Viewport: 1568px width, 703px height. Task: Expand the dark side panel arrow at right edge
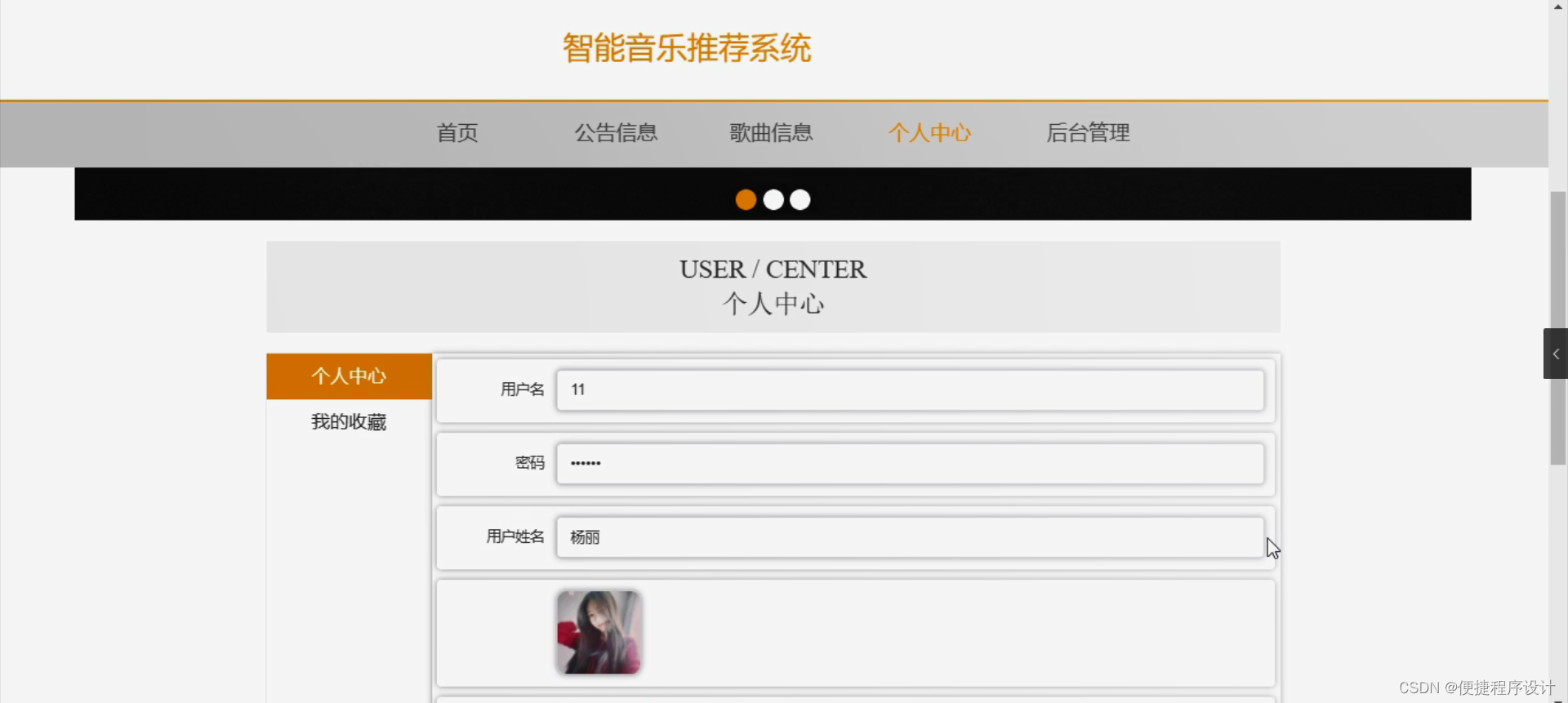[1555, 354]
